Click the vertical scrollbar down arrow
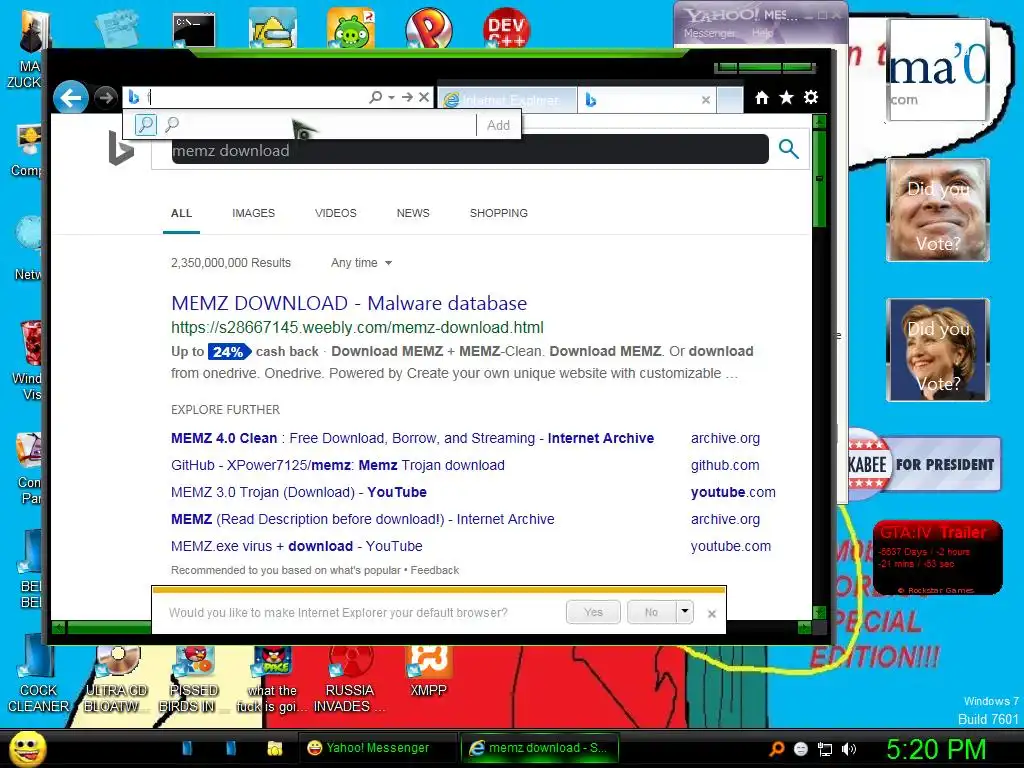Screen dimensions: 1024x768 820,613
